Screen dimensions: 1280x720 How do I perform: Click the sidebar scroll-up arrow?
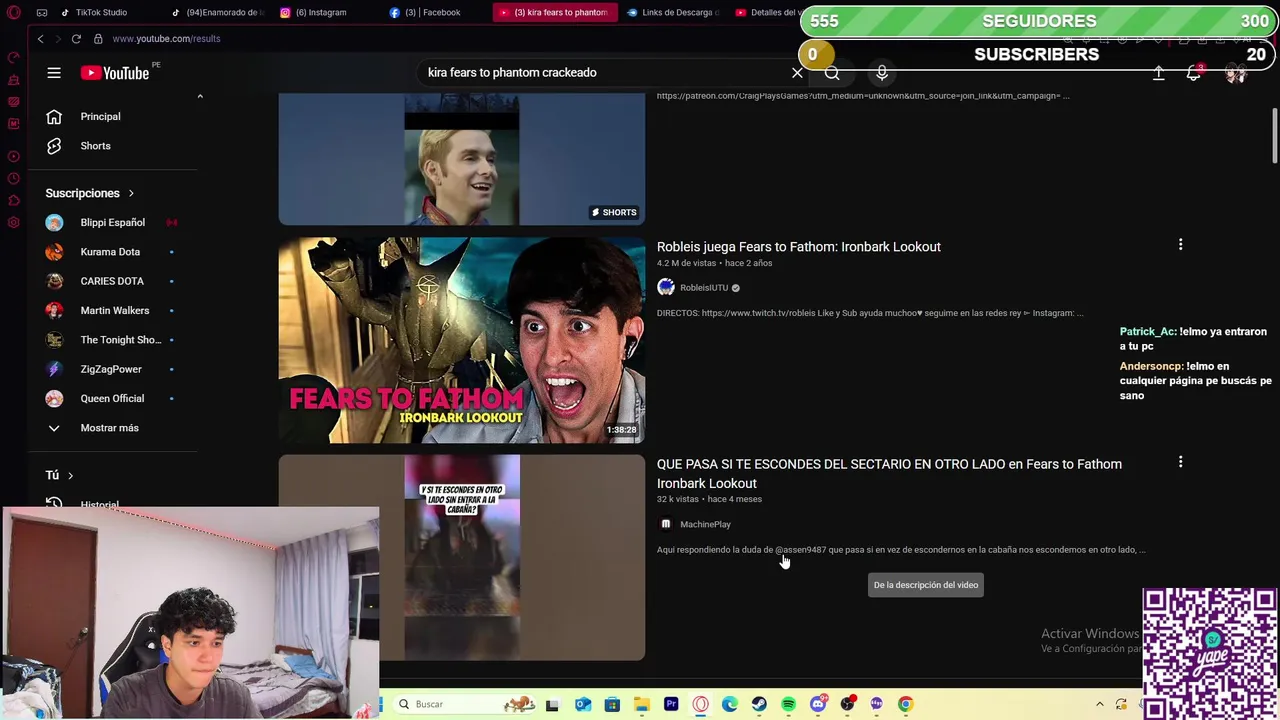tap(200, 97)
